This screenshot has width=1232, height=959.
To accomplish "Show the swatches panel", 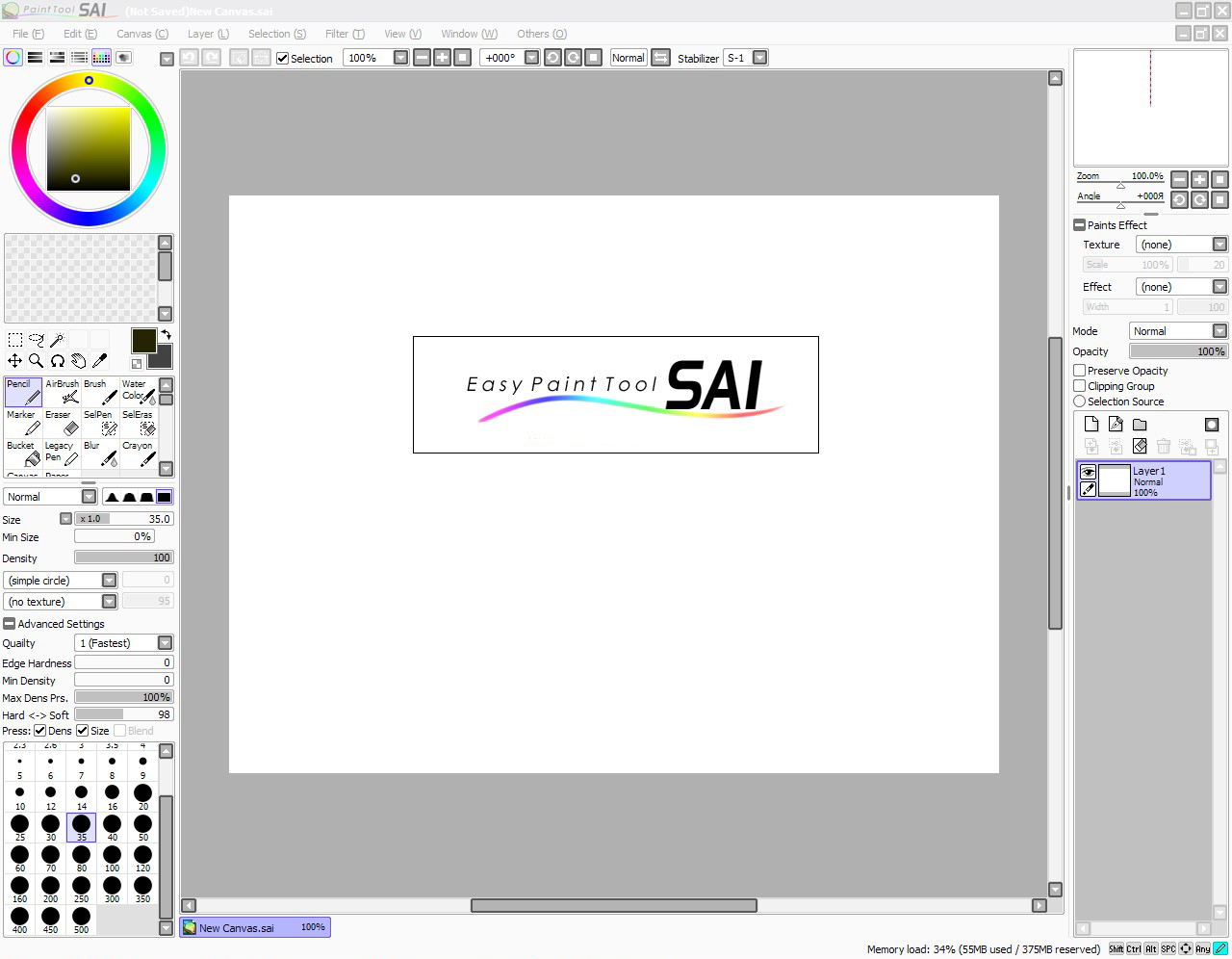I will tap(101, 58).
